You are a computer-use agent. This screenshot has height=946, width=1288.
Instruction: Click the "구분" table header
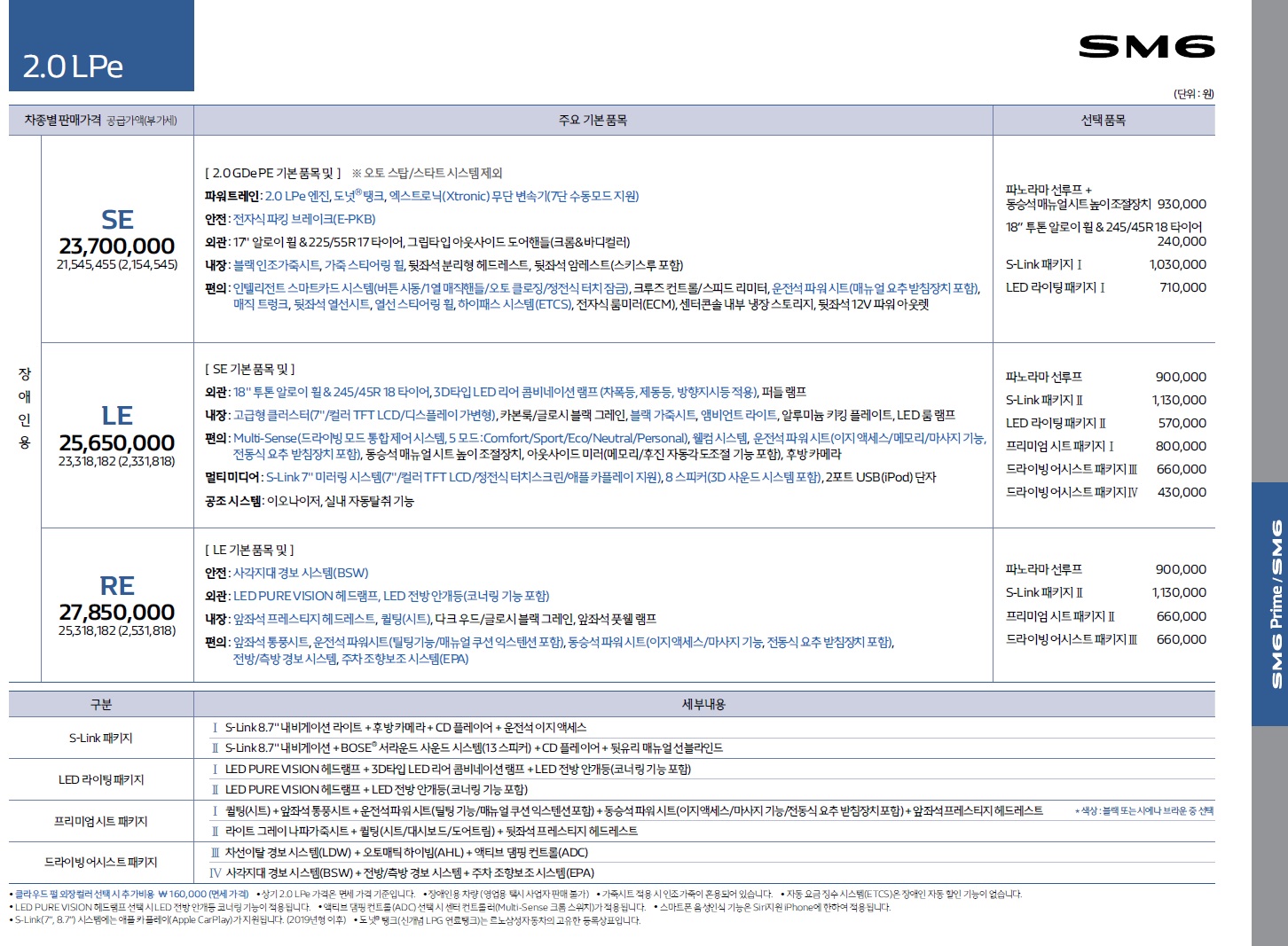coord(101,704)
